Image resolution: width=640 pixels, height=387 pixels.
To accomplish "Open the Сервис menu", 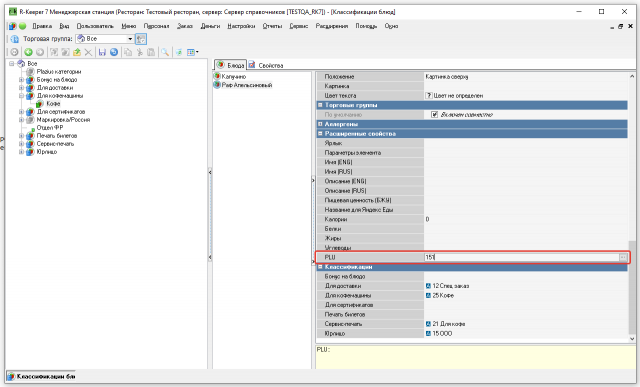I will click(299, 26).
